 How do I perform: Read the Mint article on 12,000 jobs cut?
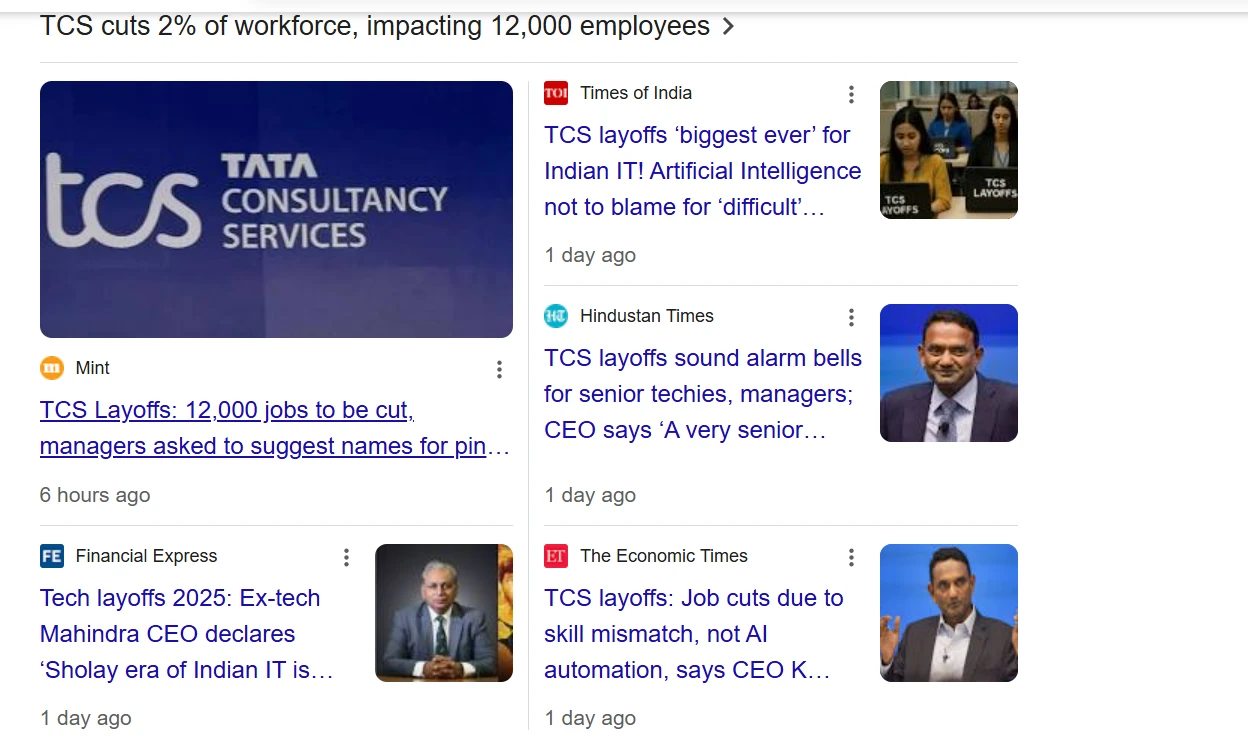point(275,428)
